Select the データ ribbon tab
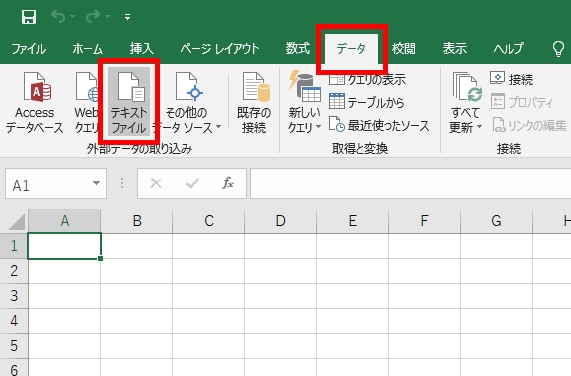The width and height of the screenshot is (571, 376). [351, 49]
